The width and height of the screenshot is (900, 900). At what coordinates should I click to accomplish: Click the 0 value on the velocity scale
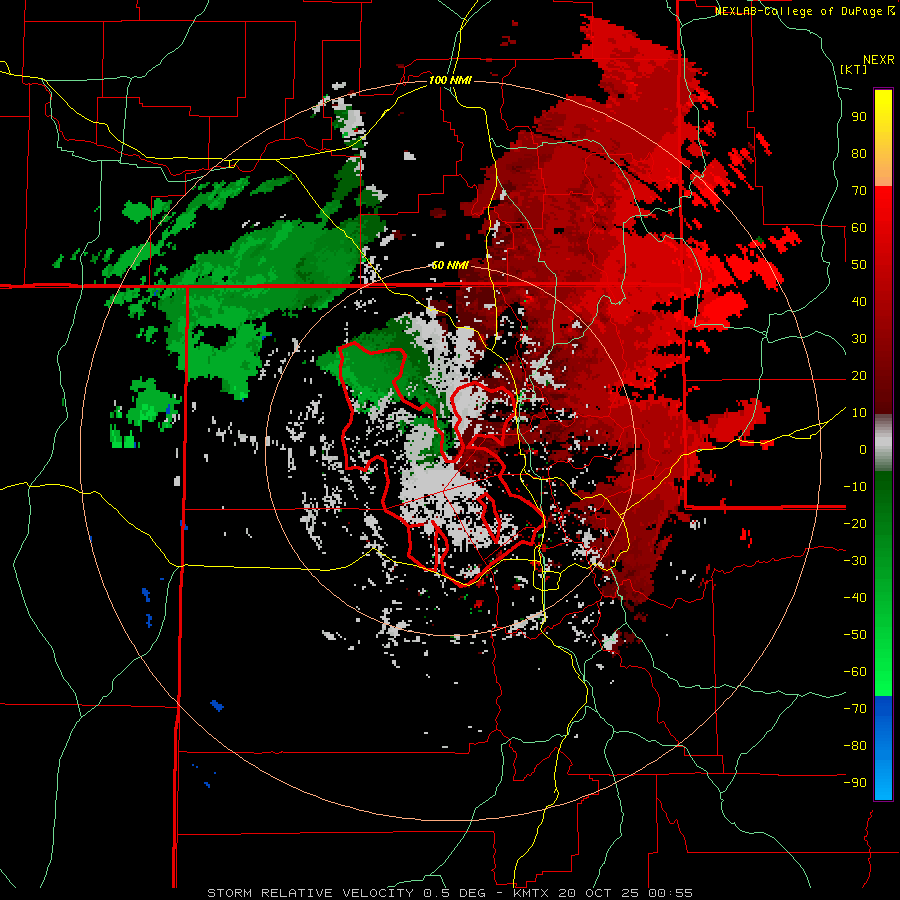863,450
